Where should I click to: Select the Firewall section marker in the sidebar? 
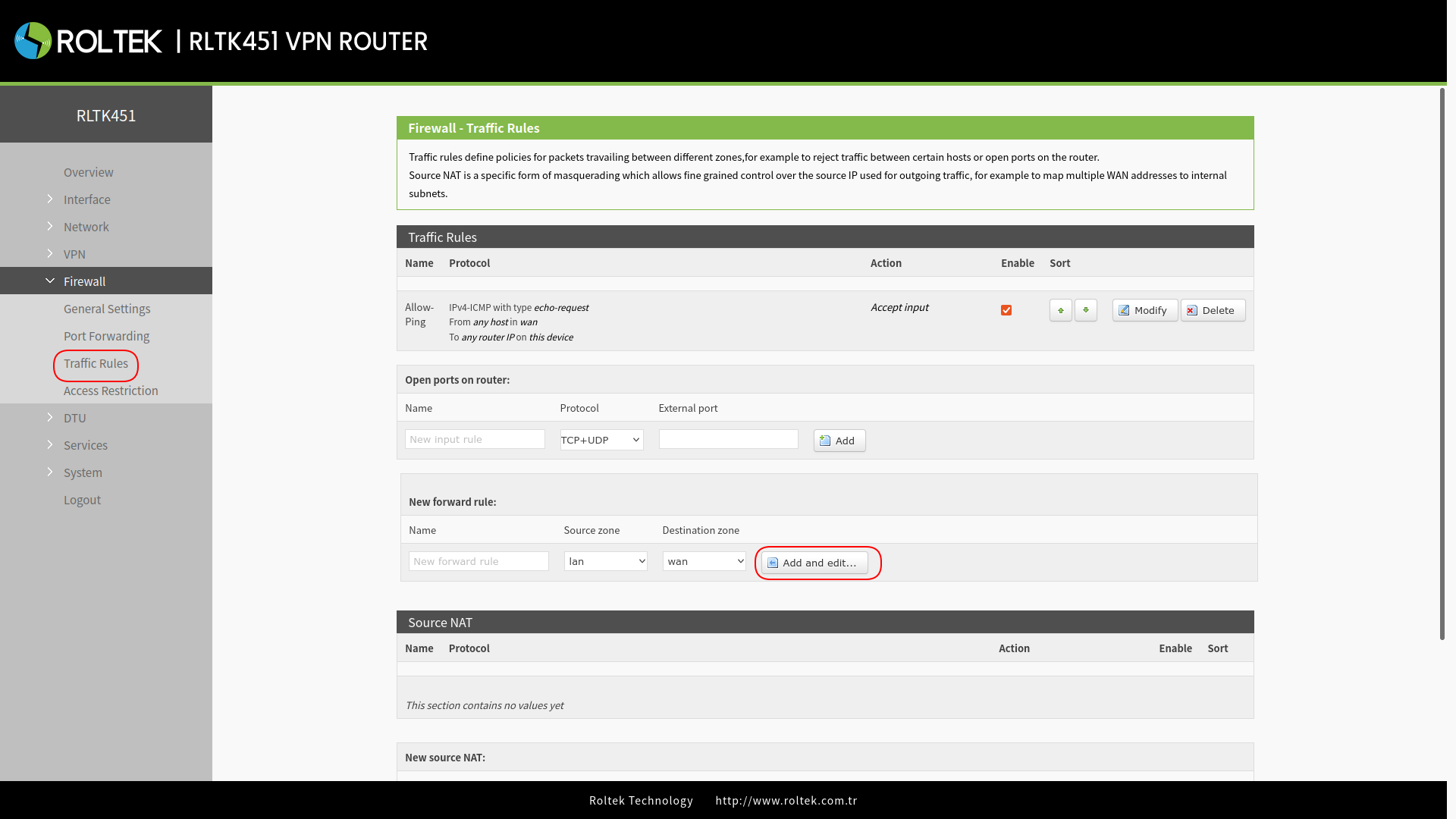pos(50,281)
